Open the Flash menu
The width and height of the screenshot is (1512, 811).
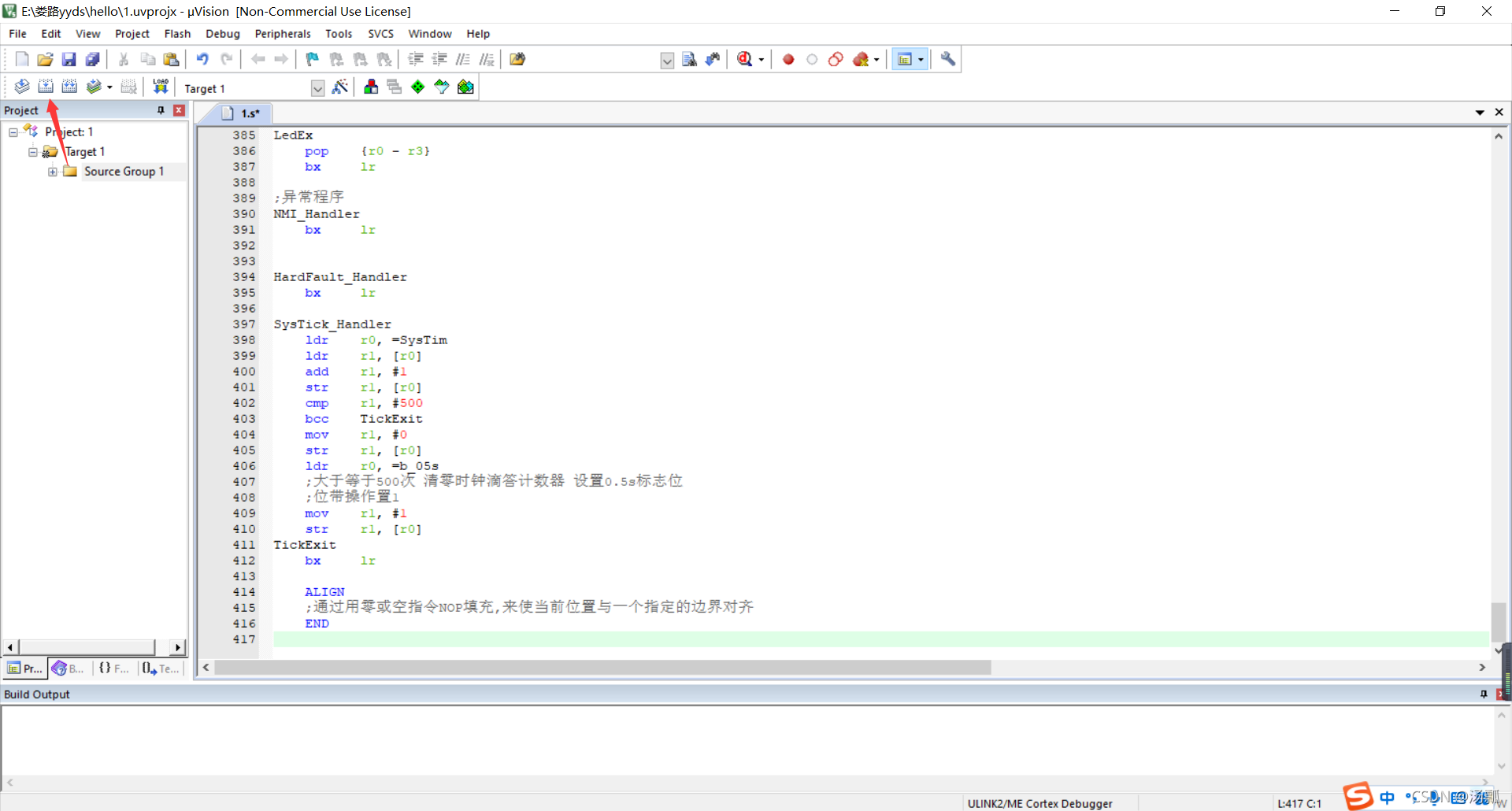(x=177, y=34)
